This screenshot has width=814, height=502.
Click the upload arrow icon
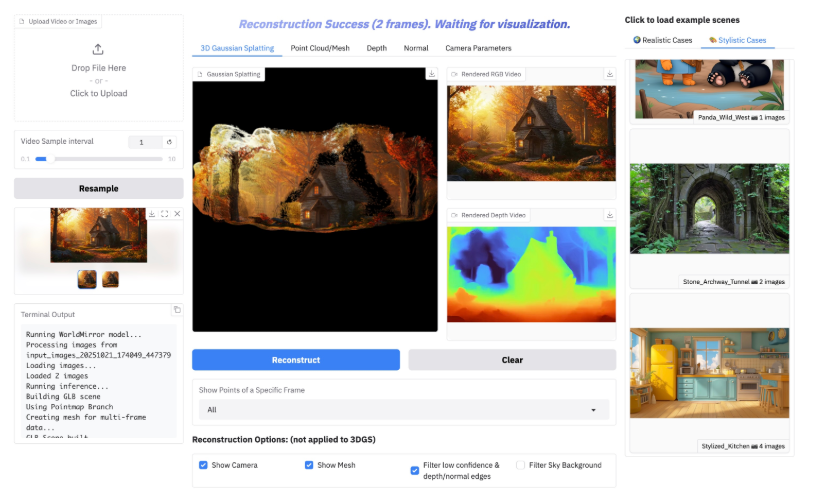[98, 50]
